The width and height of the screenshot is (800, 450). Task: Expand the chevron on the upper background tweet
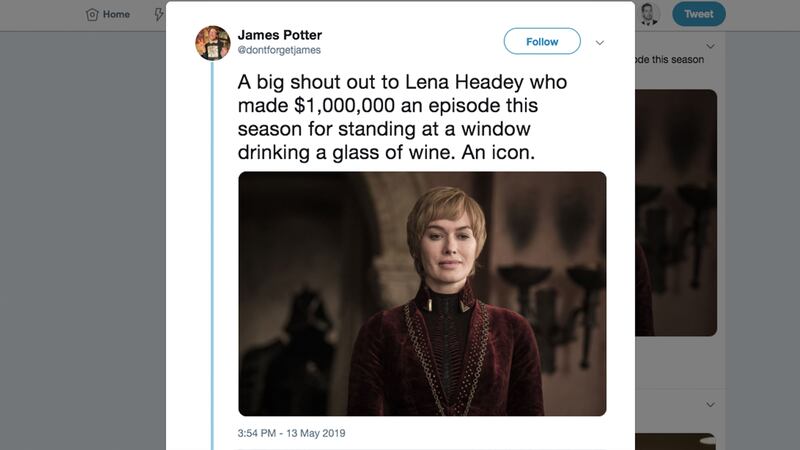[710, 46]
